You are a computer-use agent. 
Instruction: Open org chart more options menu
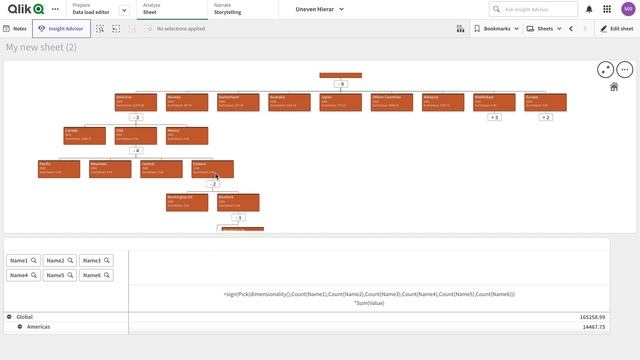point(625,70)
